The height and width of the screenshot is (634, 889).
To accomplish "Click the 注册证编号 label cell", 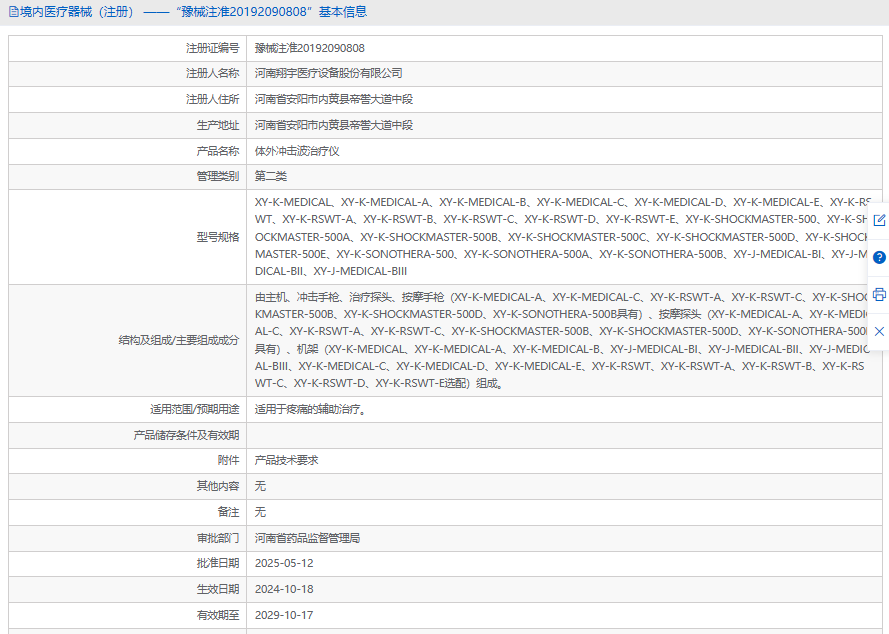I will [x=128, y=48].
